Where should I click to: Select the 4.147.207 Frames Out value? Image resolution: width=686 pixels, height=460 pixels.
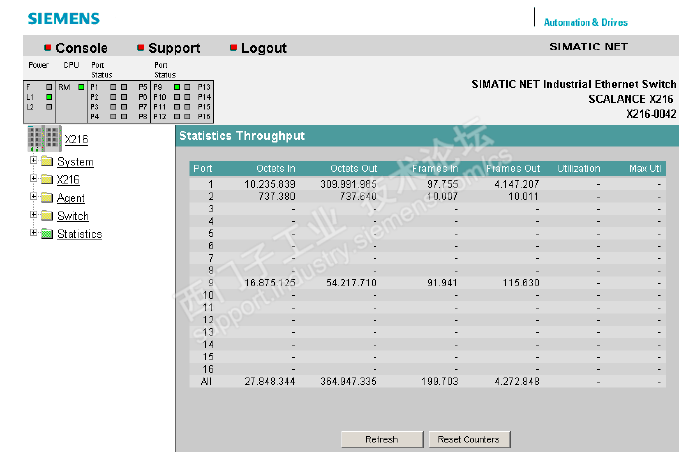[x=517, y=184]
